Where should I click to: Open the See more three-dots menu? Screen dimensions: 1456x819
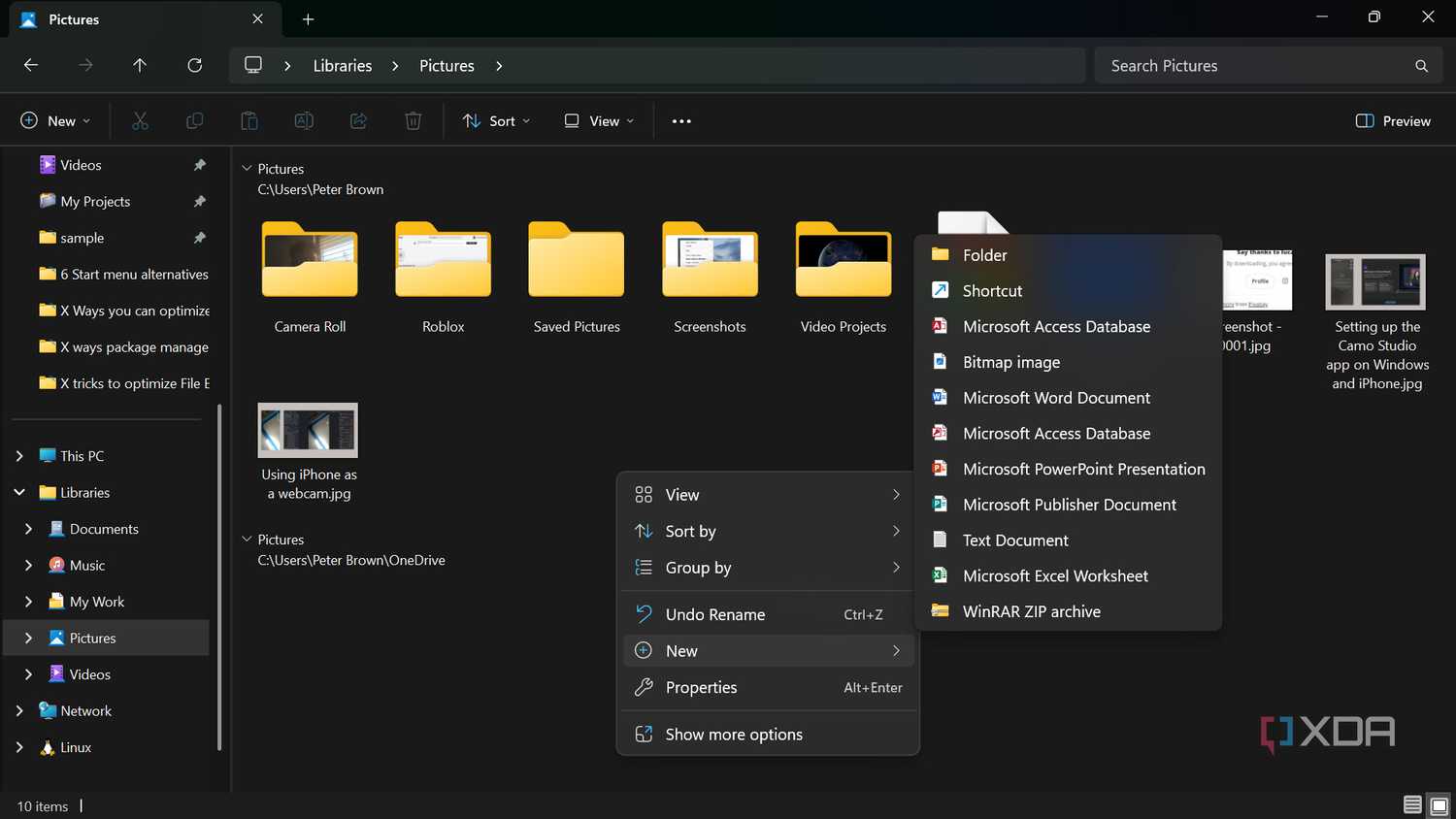click(681, 121)
